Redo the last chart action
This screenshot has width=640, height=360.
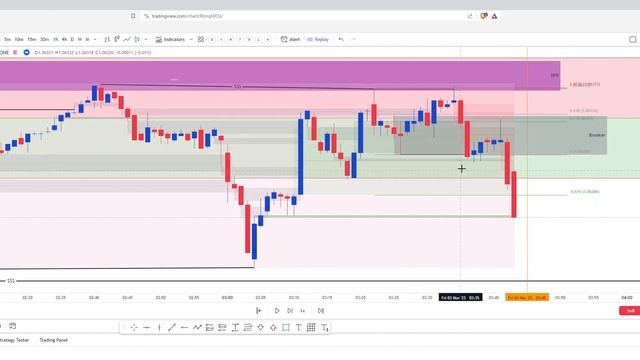pos(353,40)
